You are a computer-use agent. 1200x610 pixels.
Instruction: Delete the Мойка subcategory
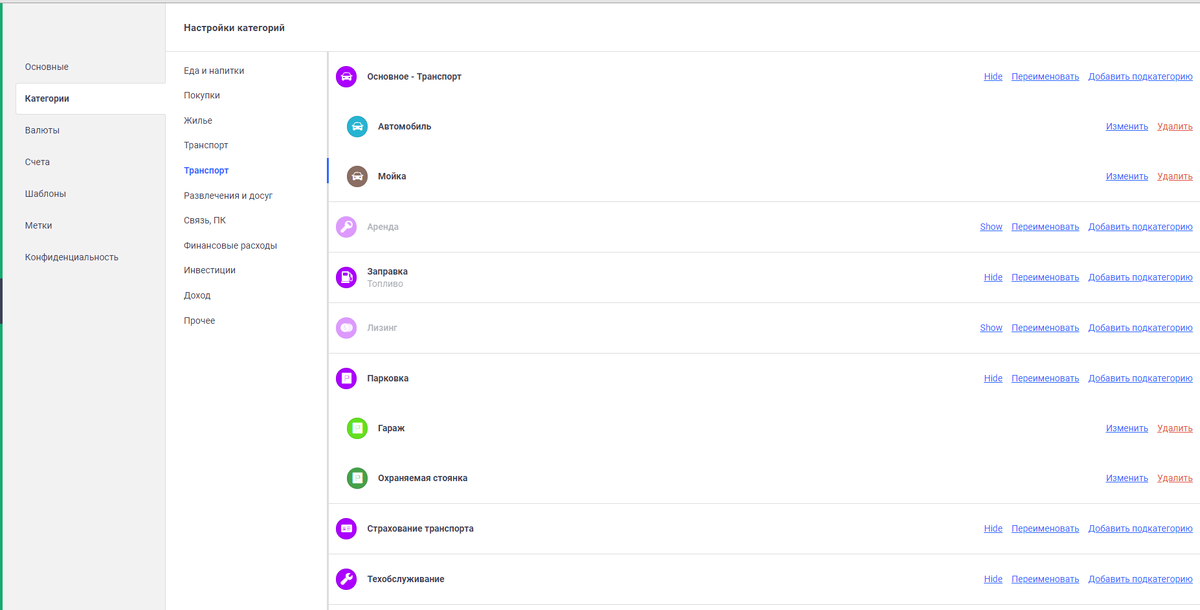(1175, 176)
